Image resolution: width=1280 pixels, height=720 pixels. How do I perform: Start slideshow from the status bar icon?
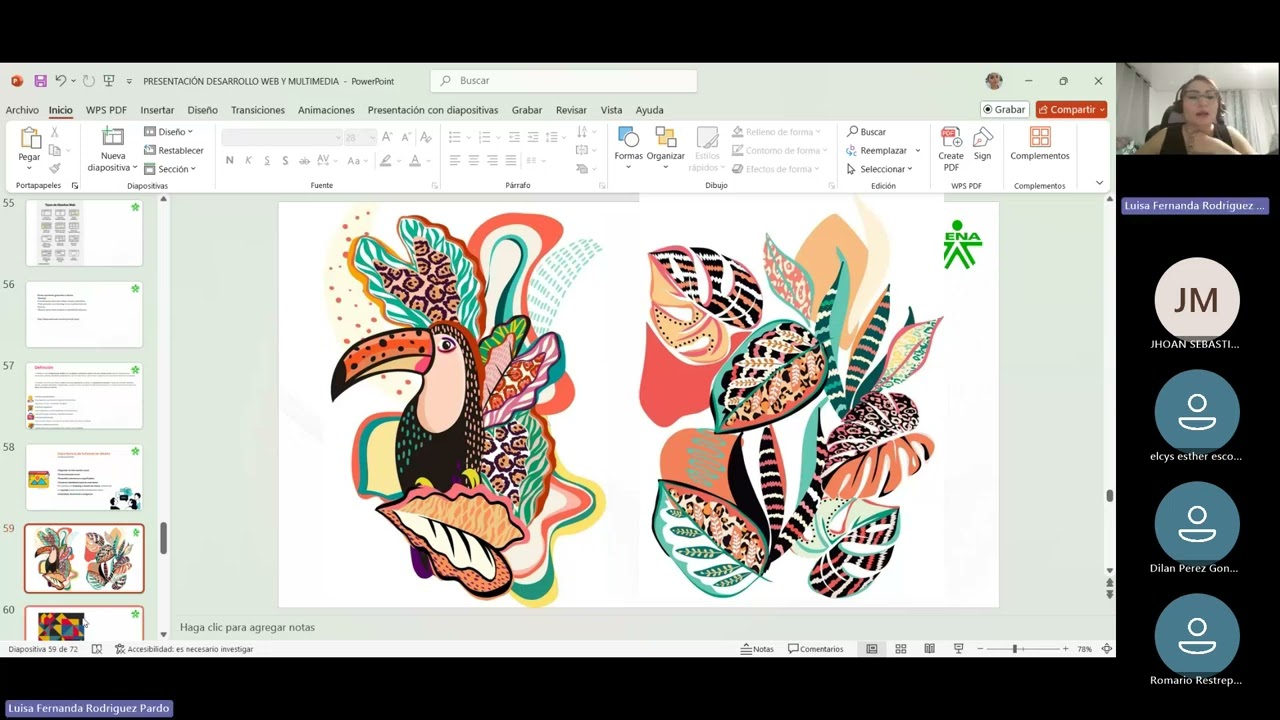pyautogui.click(x=958, y=649)
